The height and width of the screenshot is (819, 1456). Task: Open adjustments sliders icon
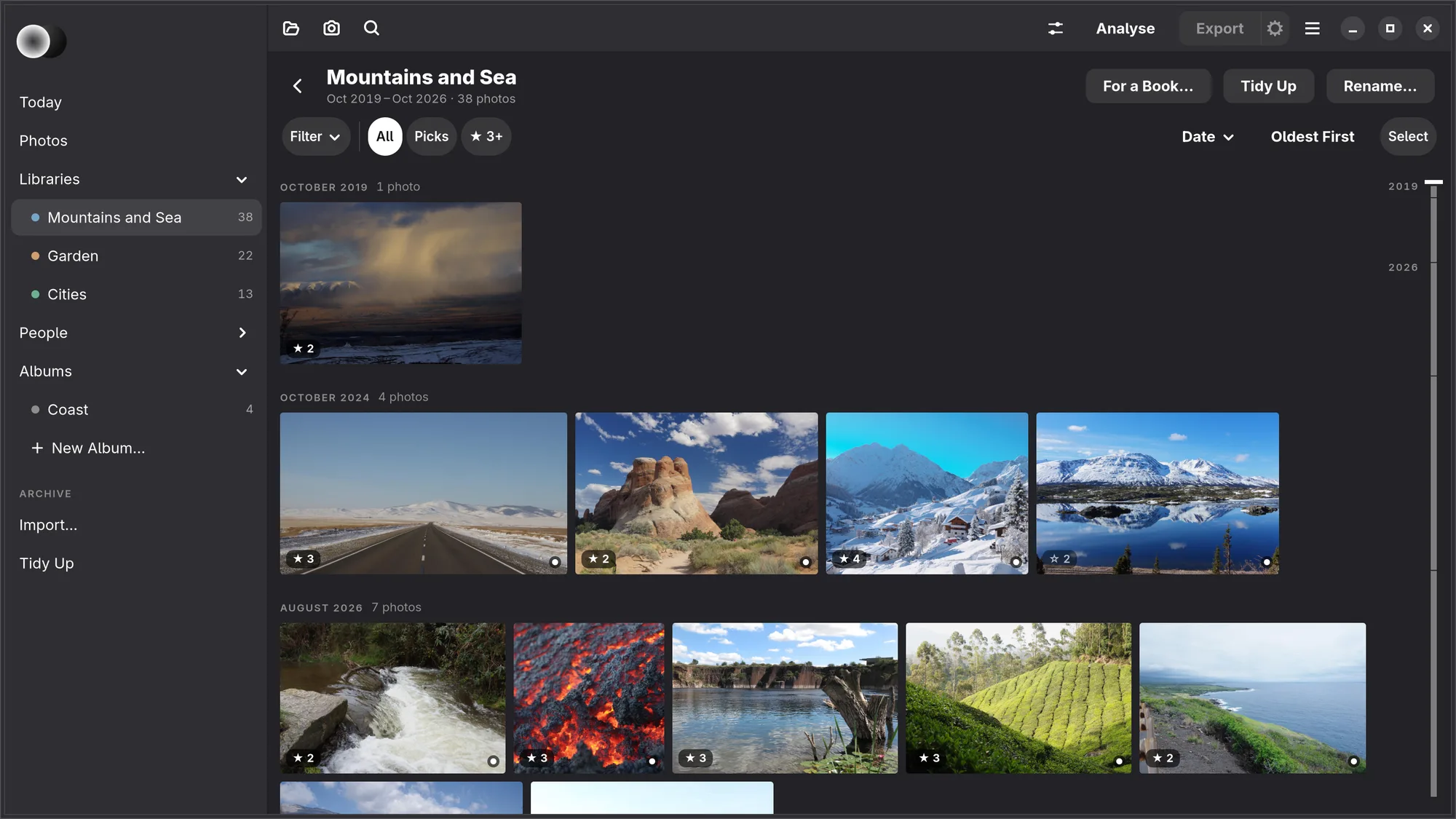point(1055,28)
